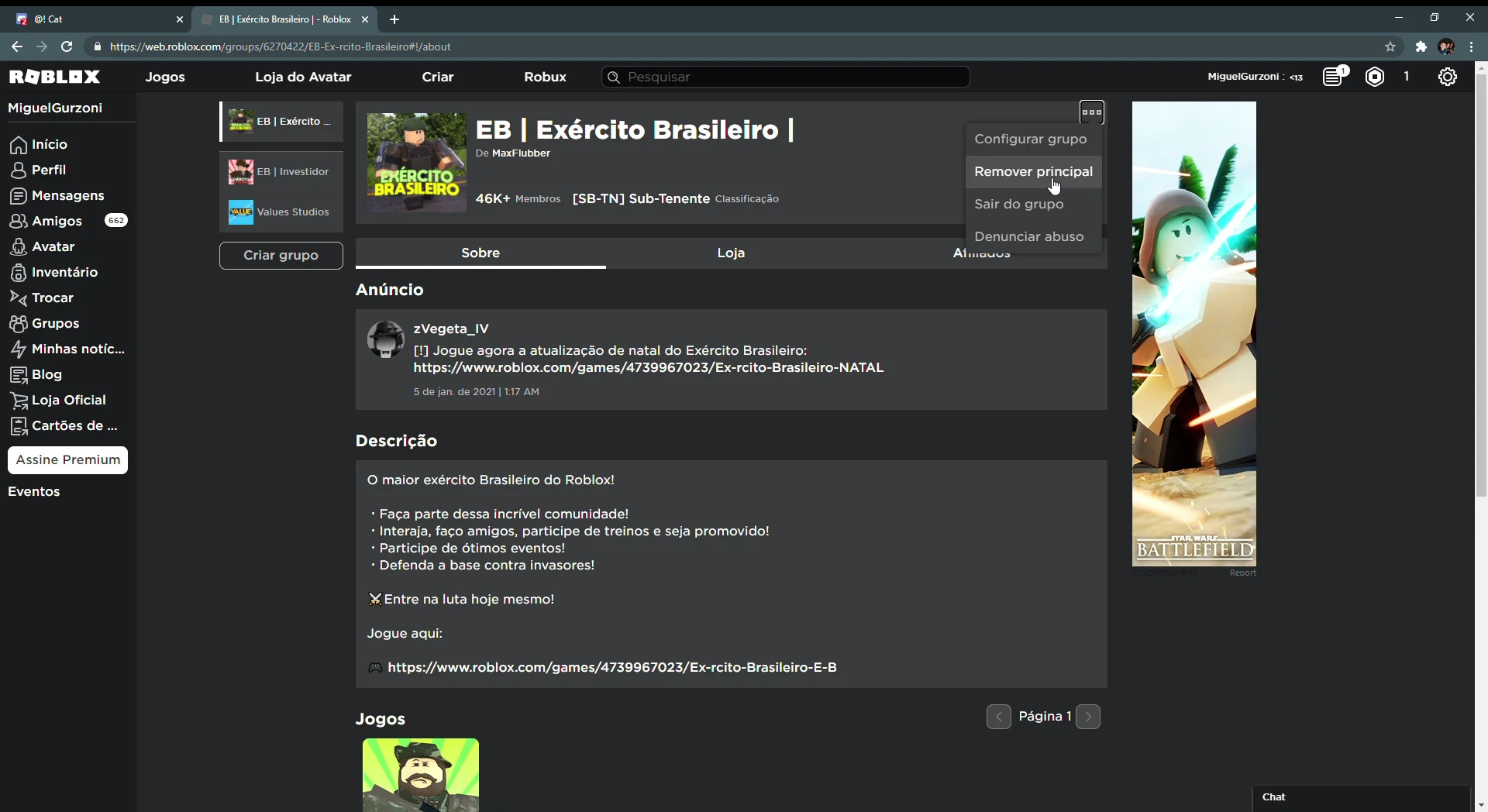
Task: Open Avatar in the sidebar
Action: [x=43, y=246]
